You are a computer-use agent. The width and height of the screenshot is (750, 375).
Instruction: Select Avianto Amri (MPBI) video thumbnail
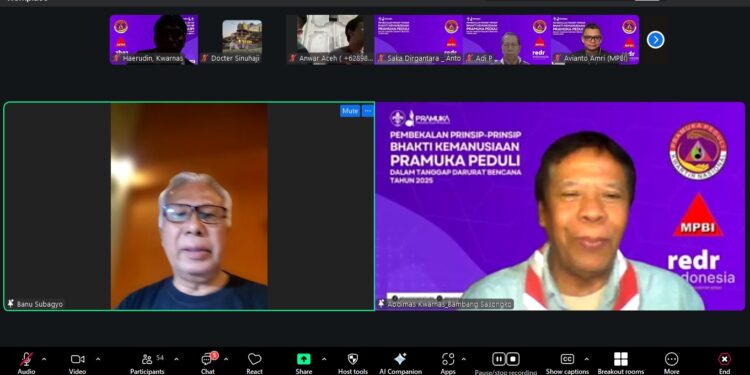click(x=595, y=39)
